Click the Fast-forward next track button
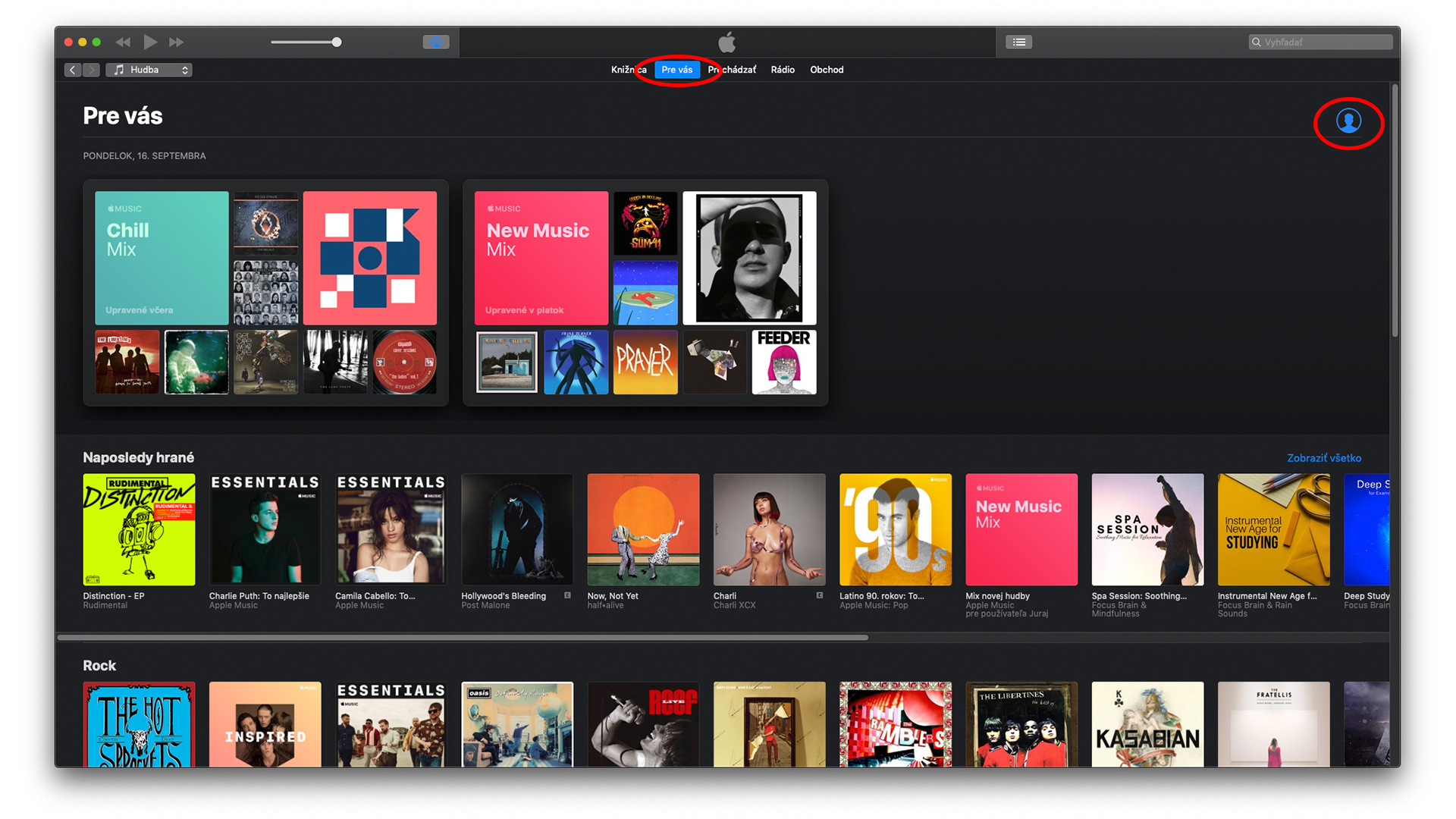The height and width of the screenshot is (819, 1456). (x=177, y=42)
